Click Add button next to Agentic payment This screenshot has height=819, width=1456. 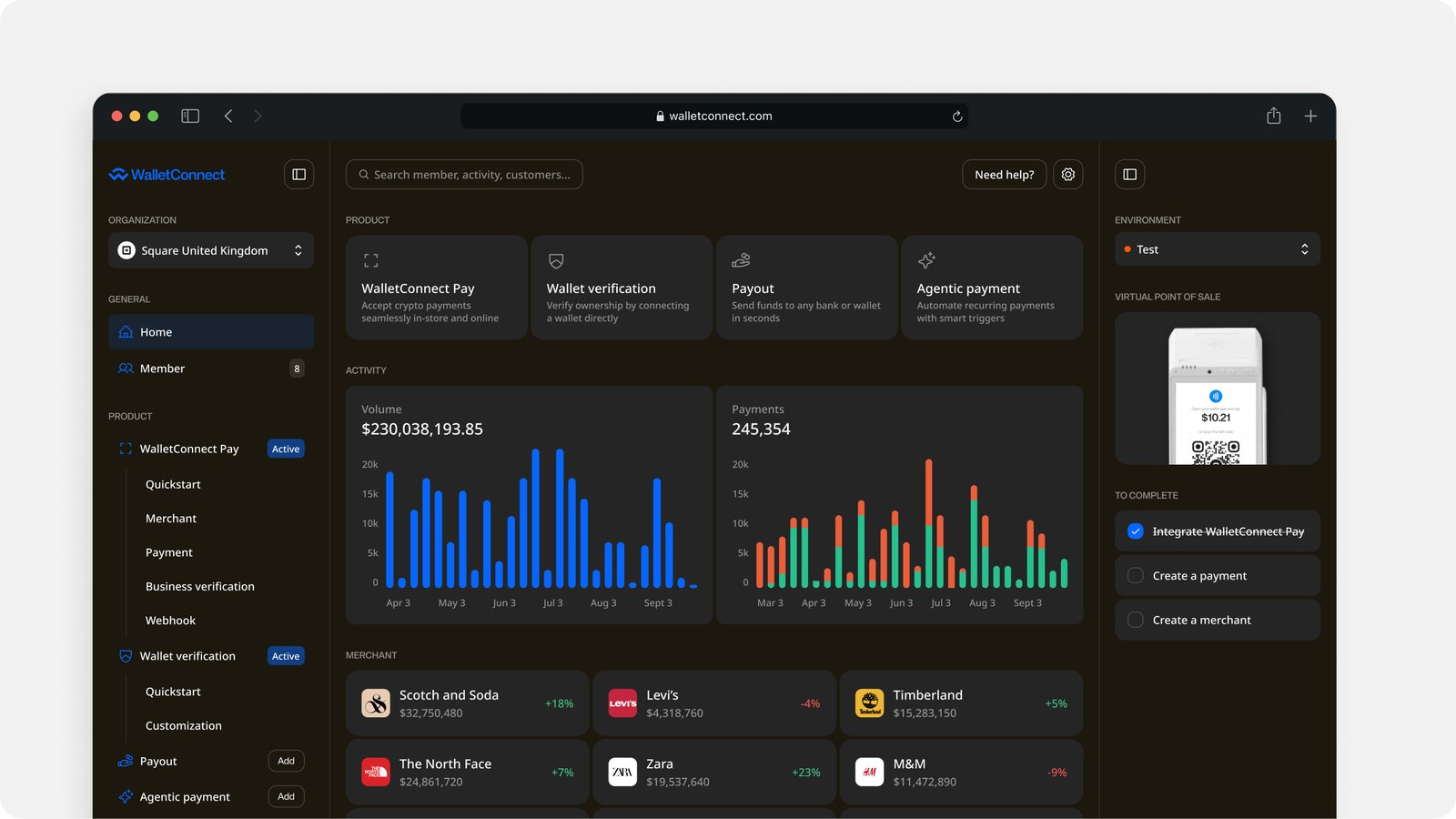(x=287, y=796)
